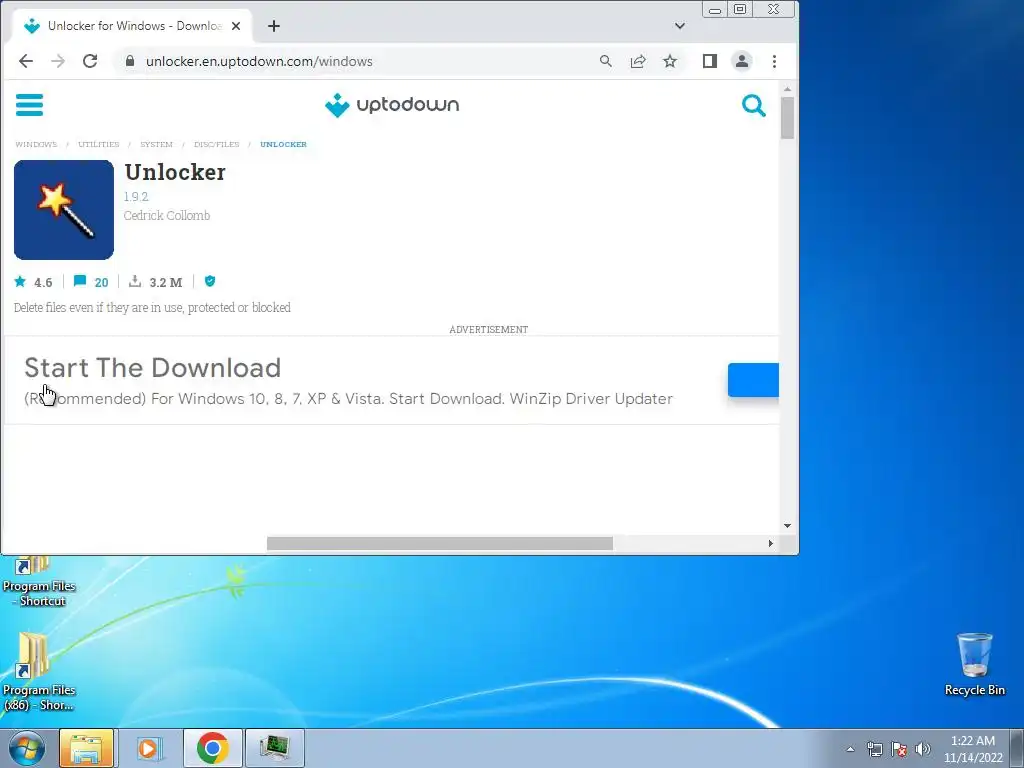Click the padlock site info icon
This screenshot has width=1024, height=768.
(x=130, y=61)
